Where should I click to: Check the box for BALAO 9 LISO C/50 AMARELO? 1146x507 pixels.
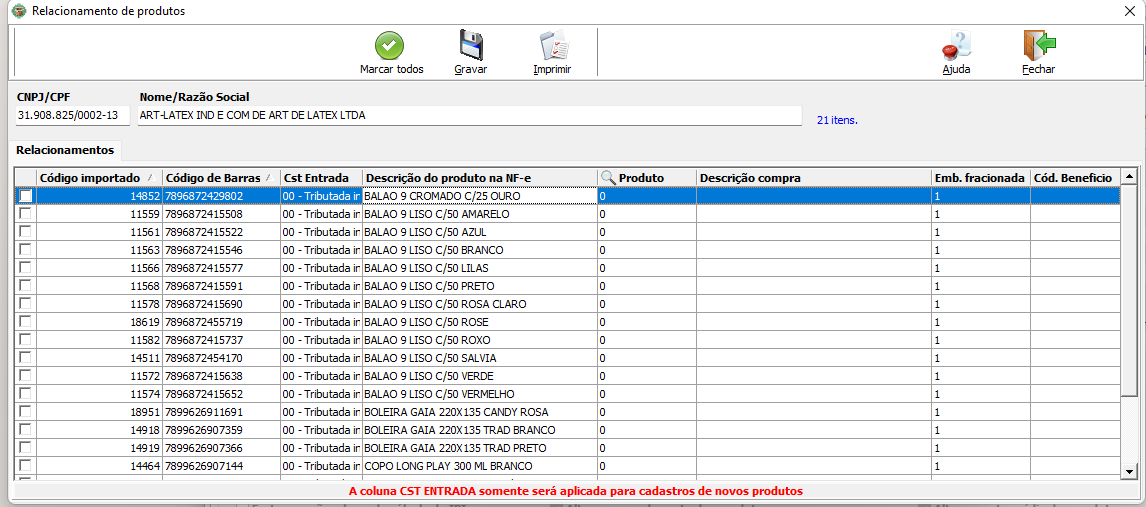(x=26, y=214)
